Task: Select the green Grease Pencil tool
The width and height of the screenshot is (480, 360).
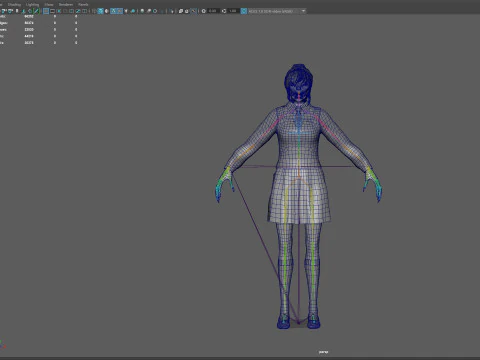Action: [x=37, y=11]
